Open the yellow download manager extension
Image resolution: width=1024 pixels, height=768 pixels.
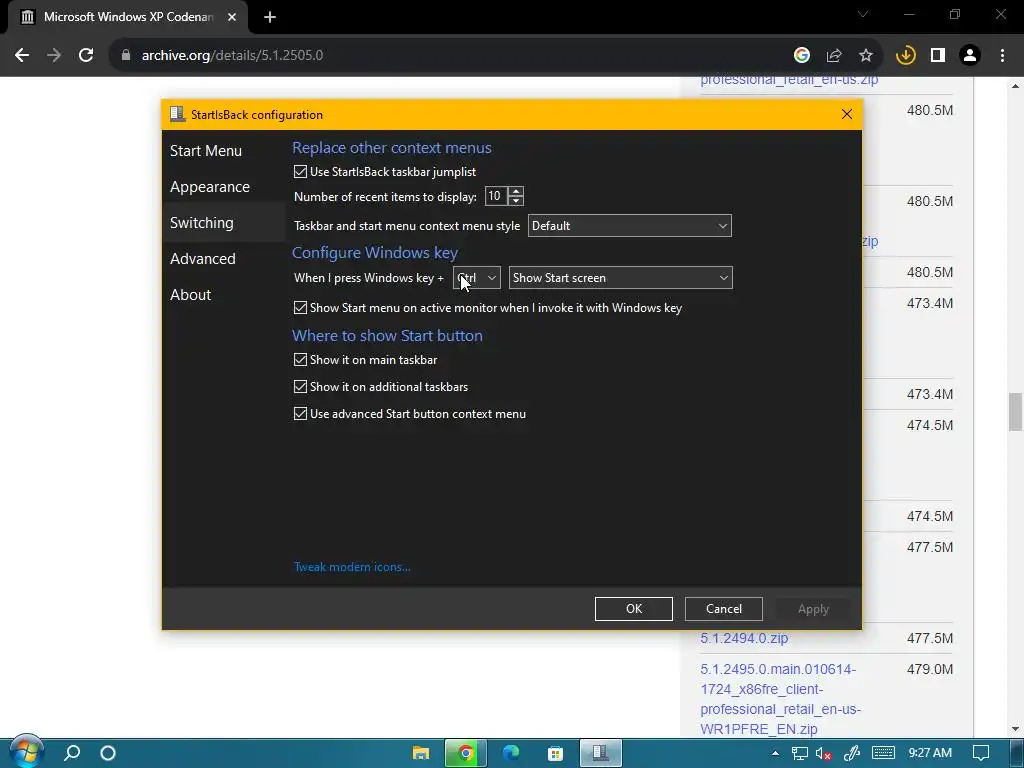coord(906,56)
